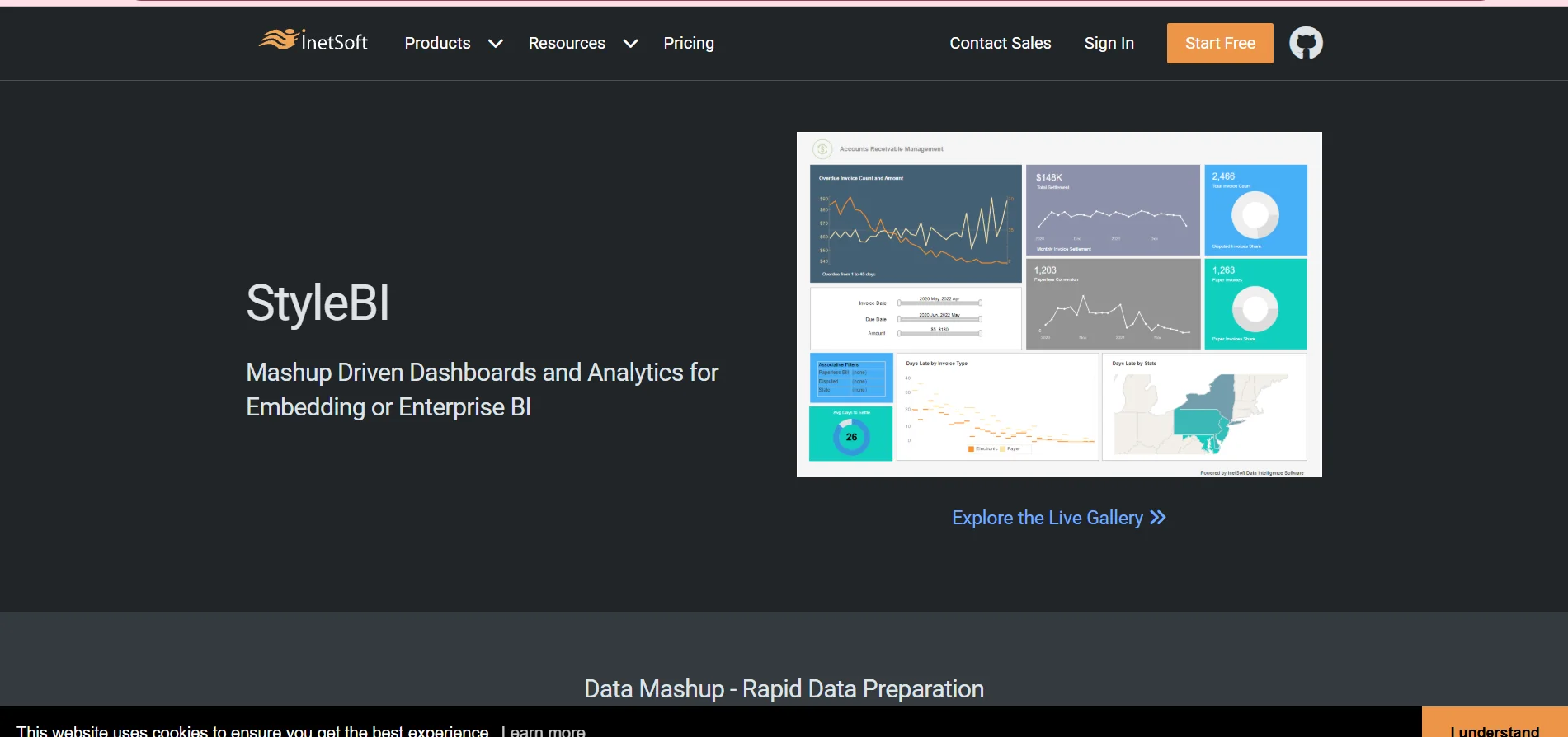This screenshot has height=737, width=1568.
Task: Click the double-chevron arrow beside Explore the Live Gallery
Action: click(1158, 518)
